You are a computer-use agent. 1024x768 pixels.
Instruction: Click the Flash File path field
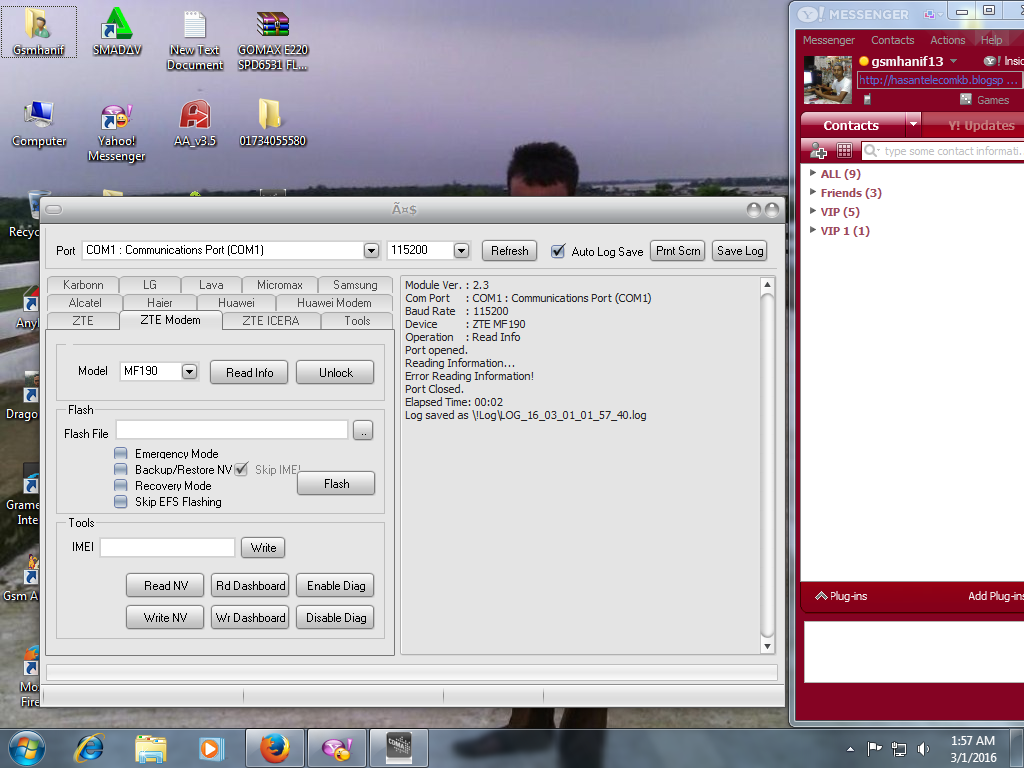(232, 430)
